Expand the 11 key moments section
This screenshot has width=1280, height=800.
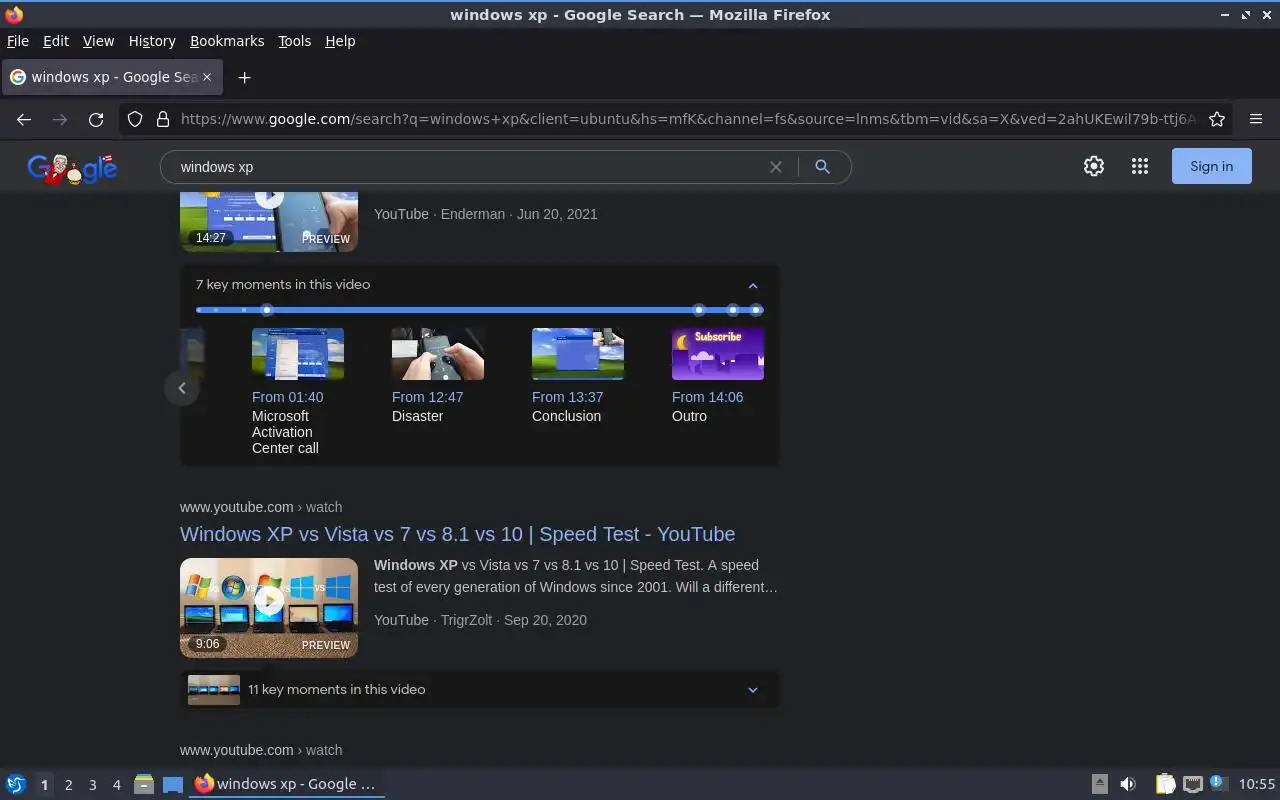(x=753, y=690)
